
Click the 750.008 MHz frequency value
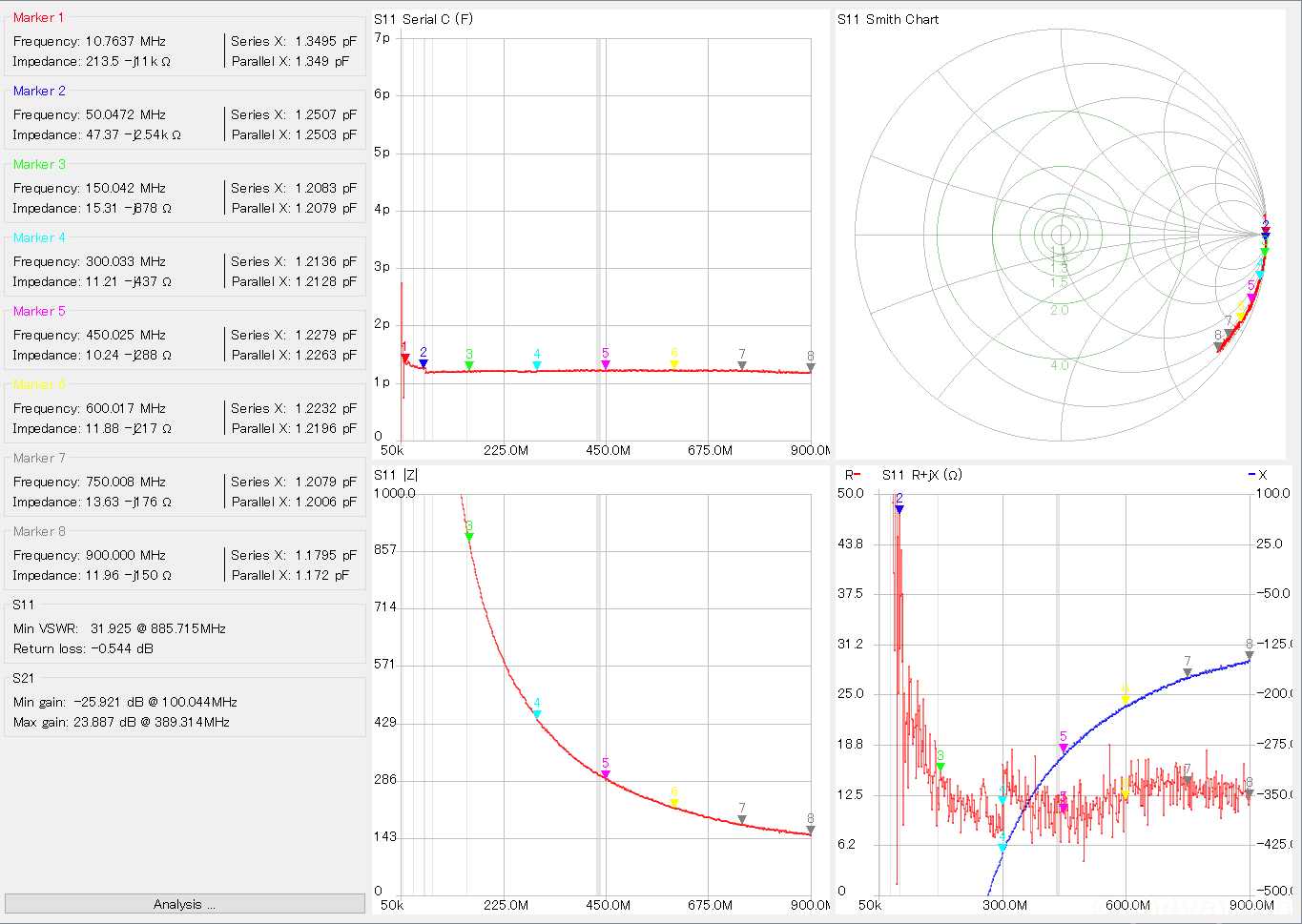(126, 482)
